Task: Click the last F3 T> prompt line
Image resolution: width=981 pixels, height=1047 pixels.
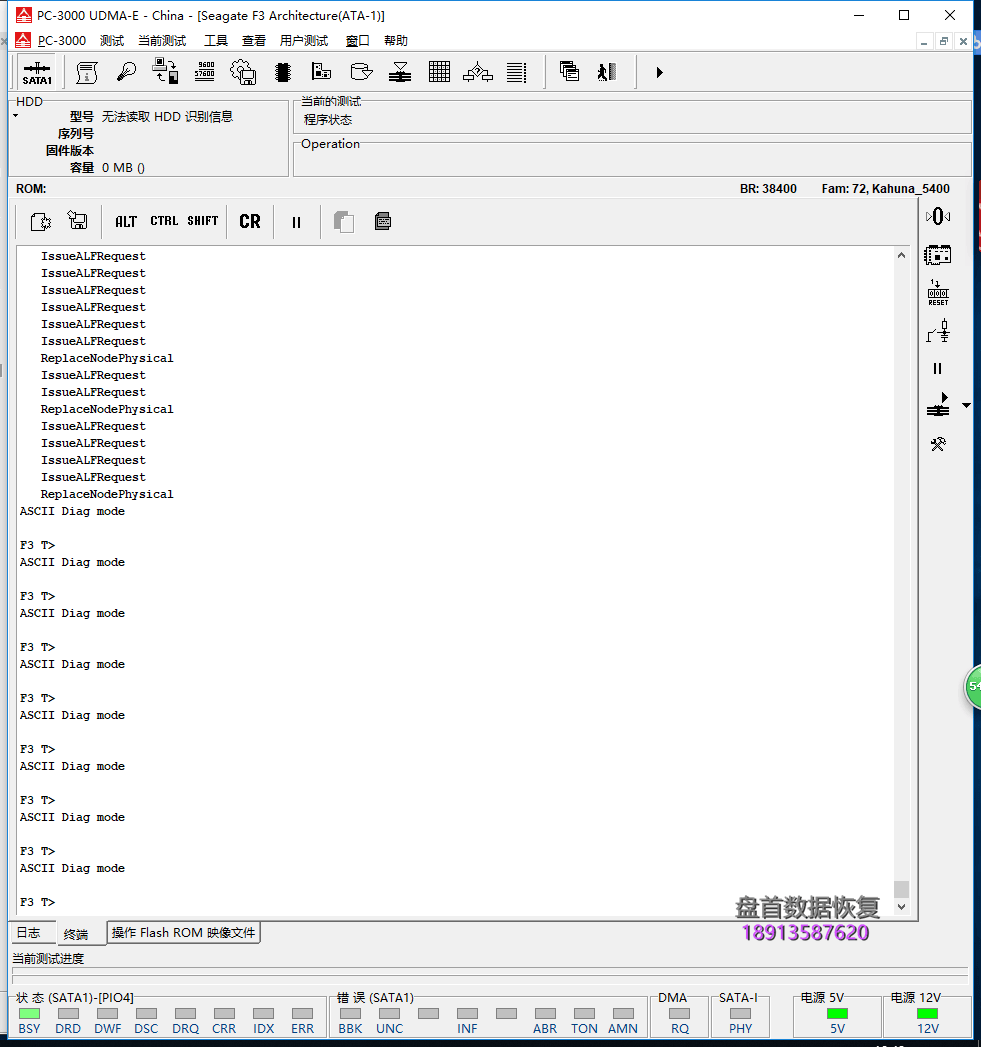Action: 37,902
